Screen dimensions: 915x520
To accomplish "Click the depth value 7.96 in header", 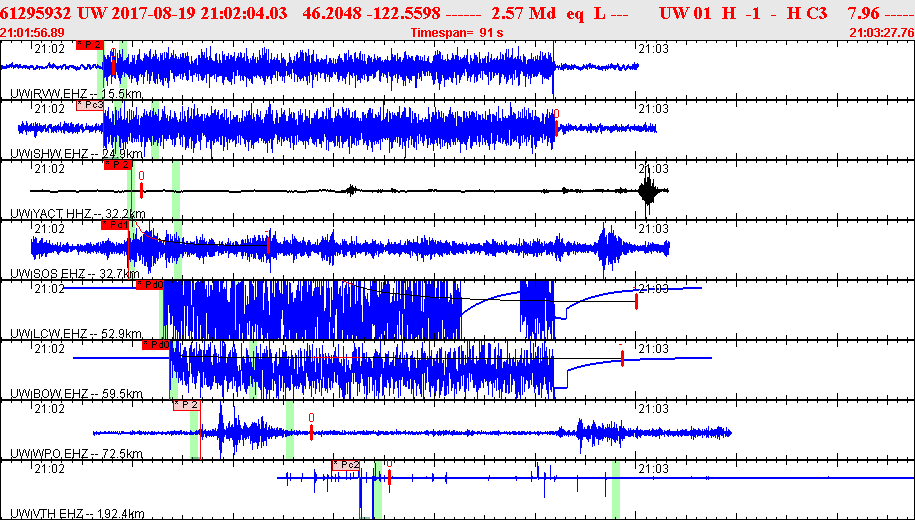I will pos(863,13).
